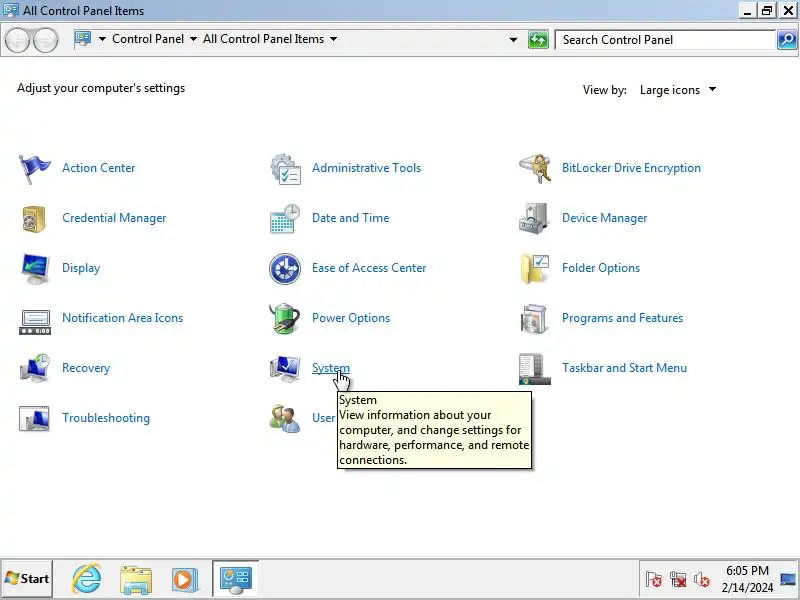800x600 pixels.
Task: Click the search magnifier button
Action: [x=787, y=39]
